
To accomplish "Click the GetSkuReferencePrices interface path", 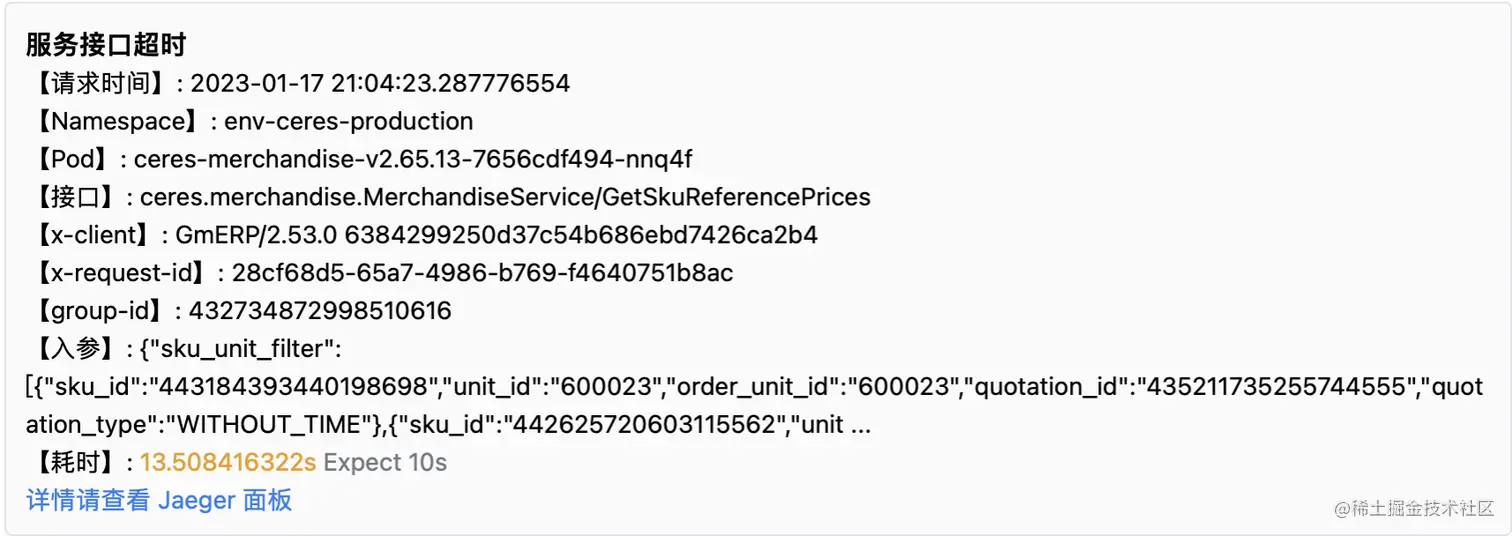I will [505, 197].
